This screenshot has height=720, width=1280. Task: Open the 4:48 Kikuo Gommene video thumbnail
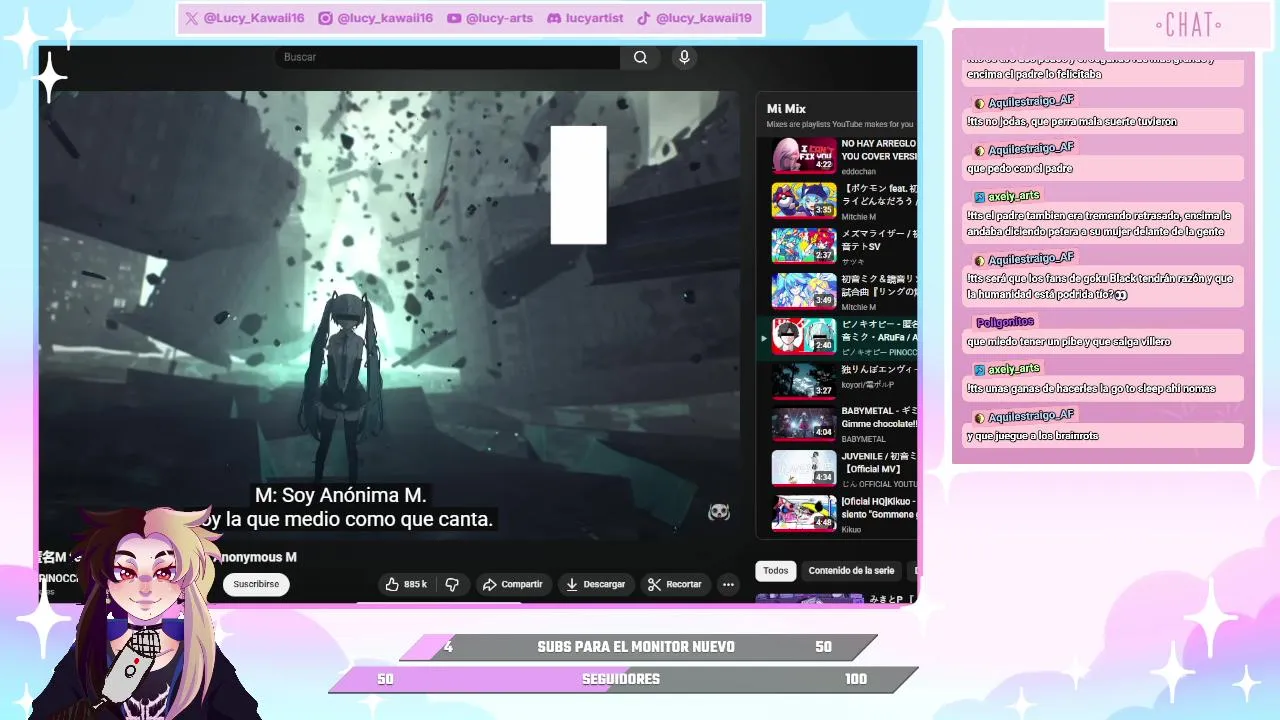(803, 513)
